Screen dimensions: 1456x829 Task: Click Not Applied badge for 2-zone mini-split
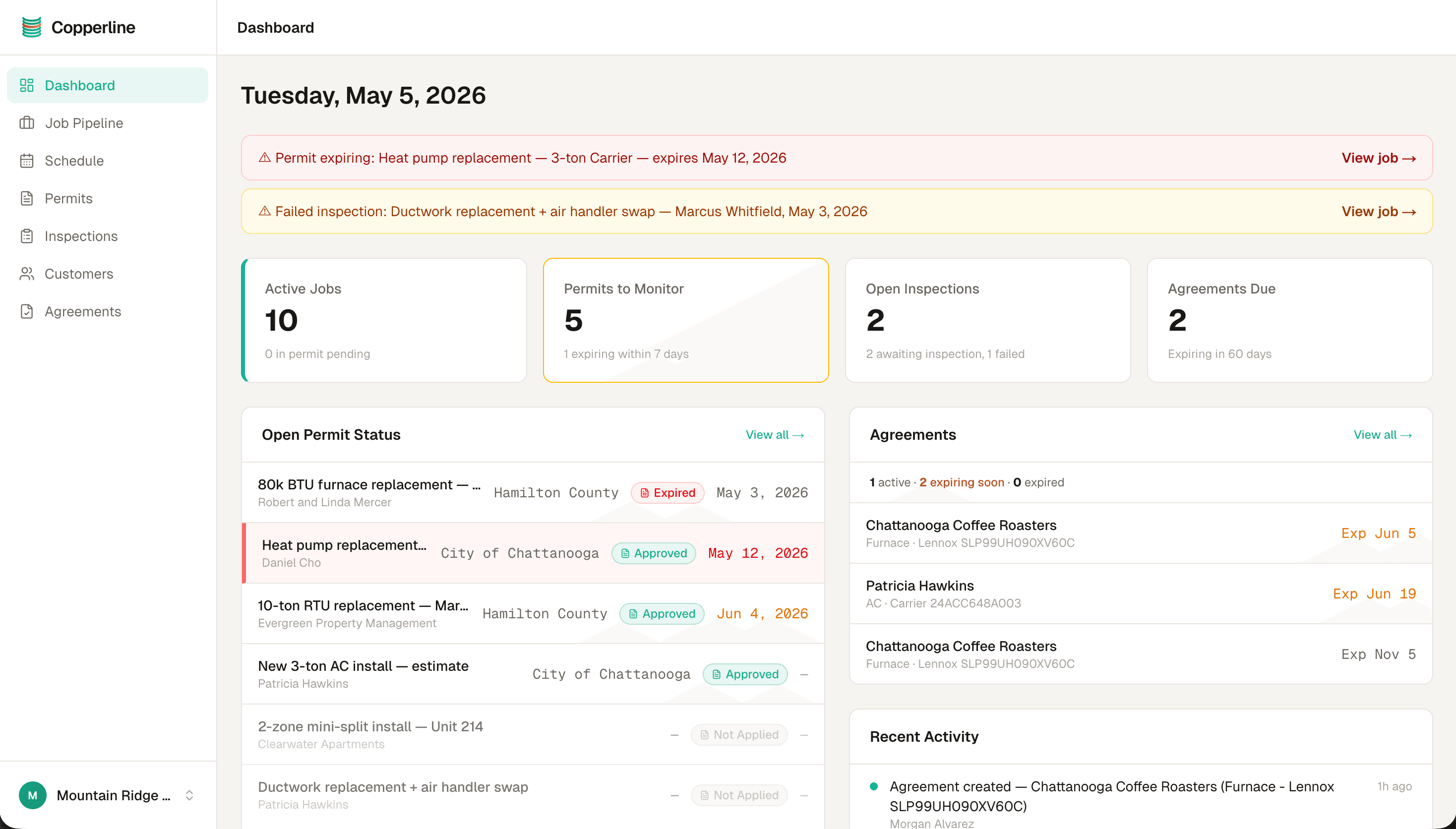click(739, 734)
